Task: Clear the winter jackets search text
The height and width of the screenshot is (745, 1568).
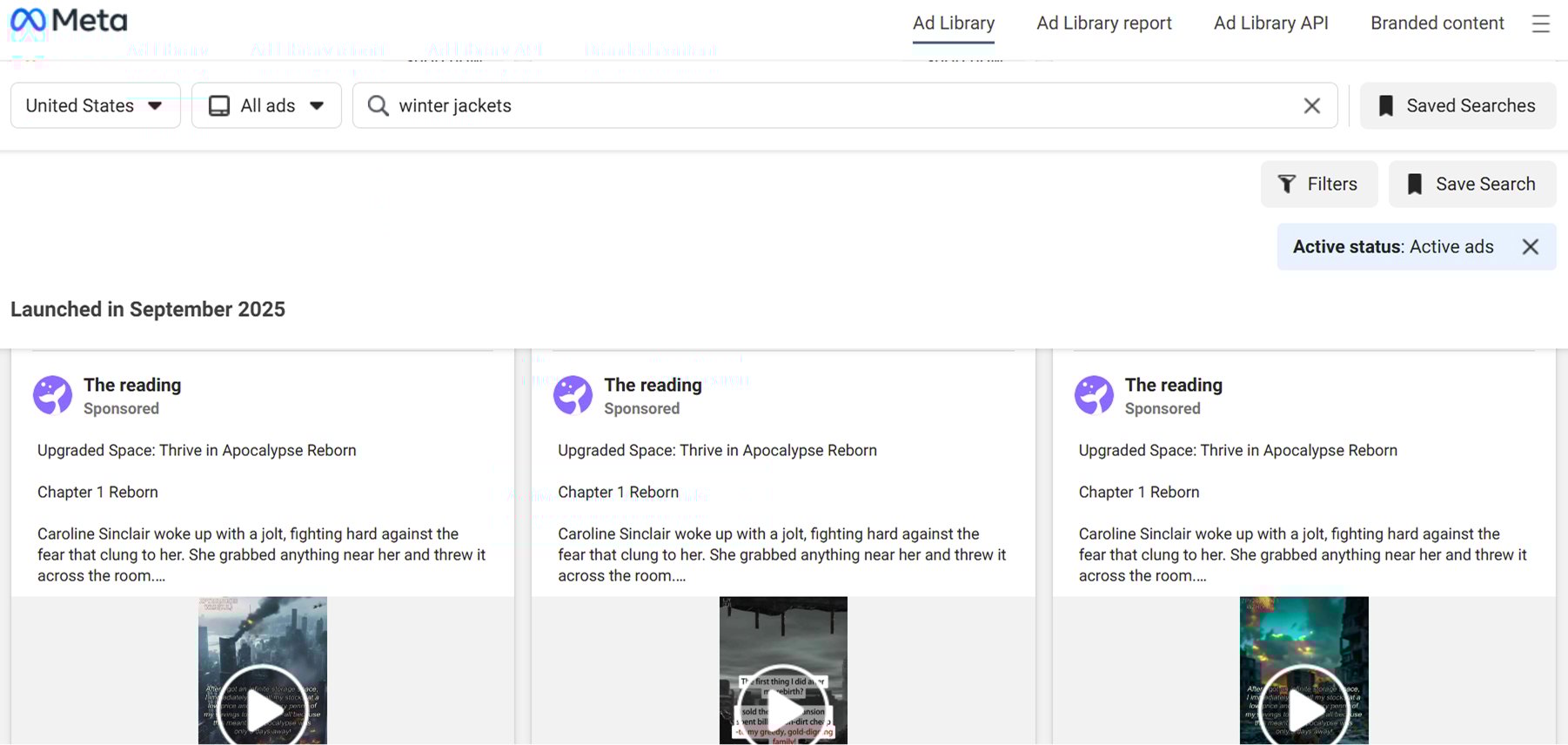Action: (x=1311, y=106)
